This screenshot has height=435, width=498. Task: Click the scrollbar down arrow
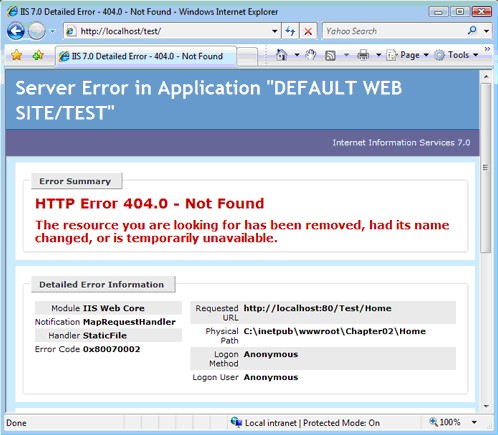(x=486, y=406)
